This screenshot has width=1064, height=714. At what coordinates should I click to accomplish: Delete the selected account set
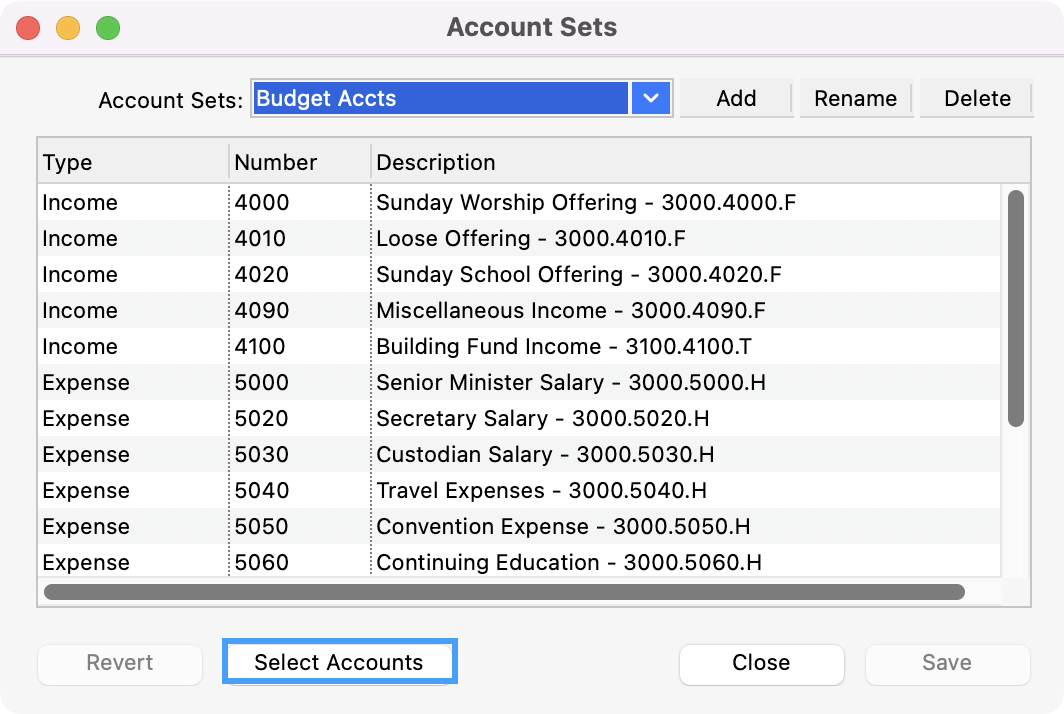tap(976, 98)
